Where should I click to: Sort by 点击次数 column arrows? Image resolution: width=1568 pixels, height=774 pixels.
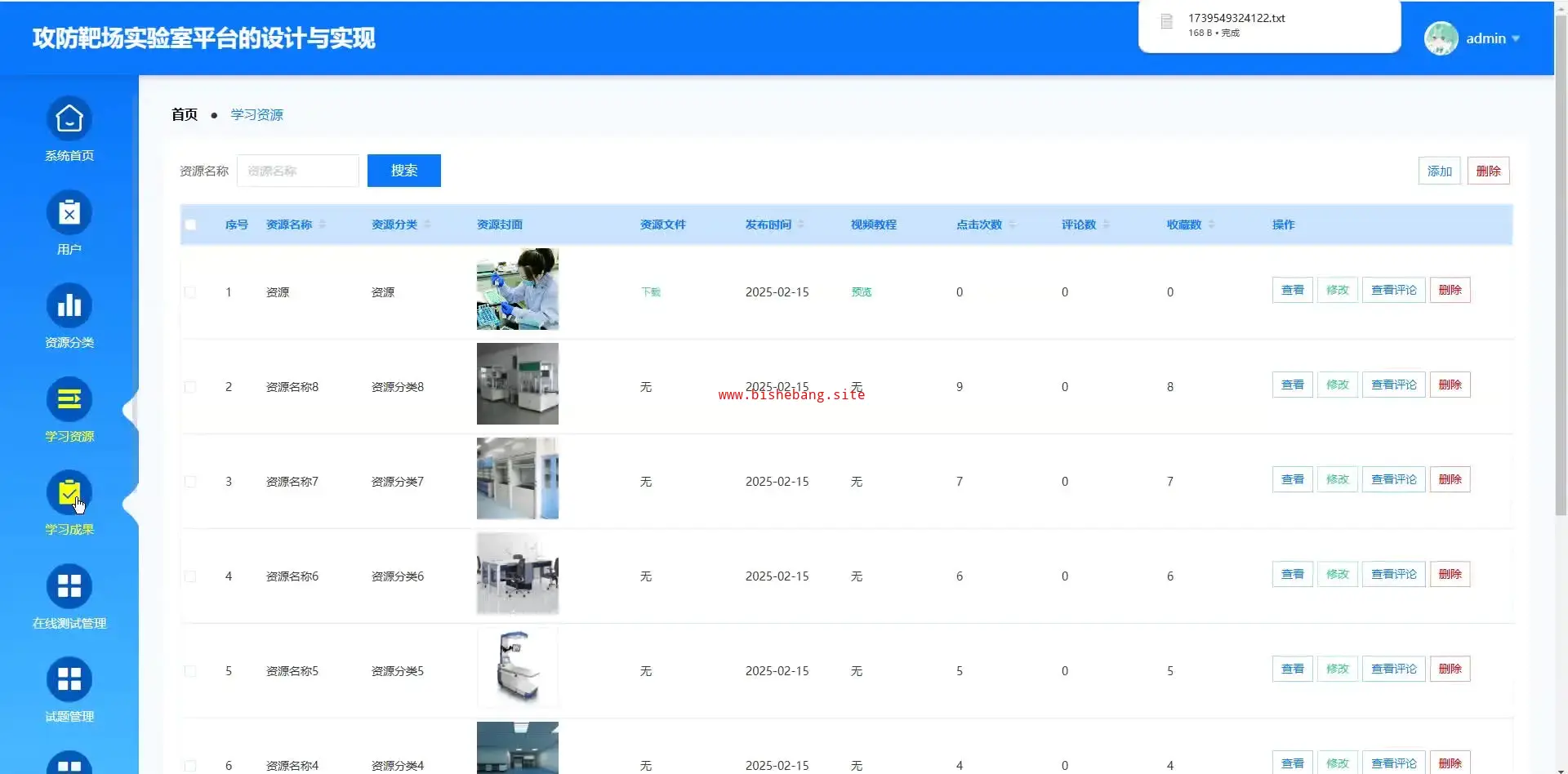1013,225
